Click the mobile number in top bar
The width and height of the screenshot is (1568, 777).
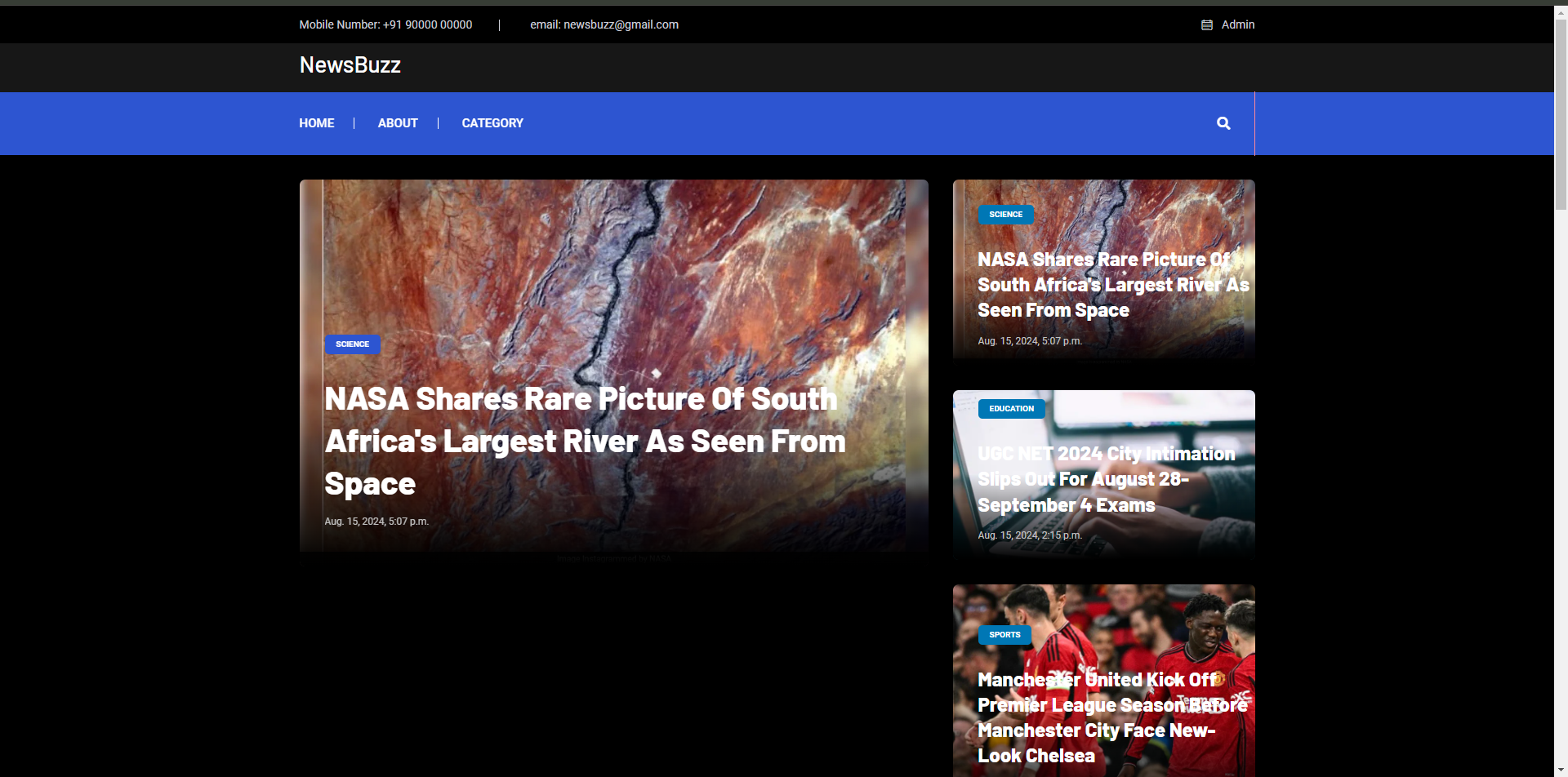point(385,24)
